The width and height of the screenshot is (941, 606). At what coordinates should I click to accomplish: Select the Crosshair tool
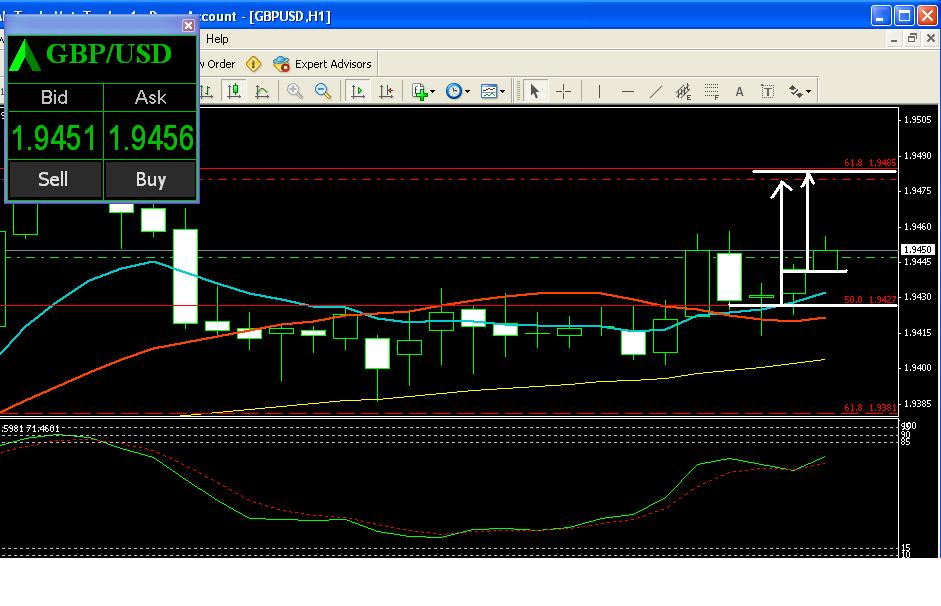[x=564, y=91]
